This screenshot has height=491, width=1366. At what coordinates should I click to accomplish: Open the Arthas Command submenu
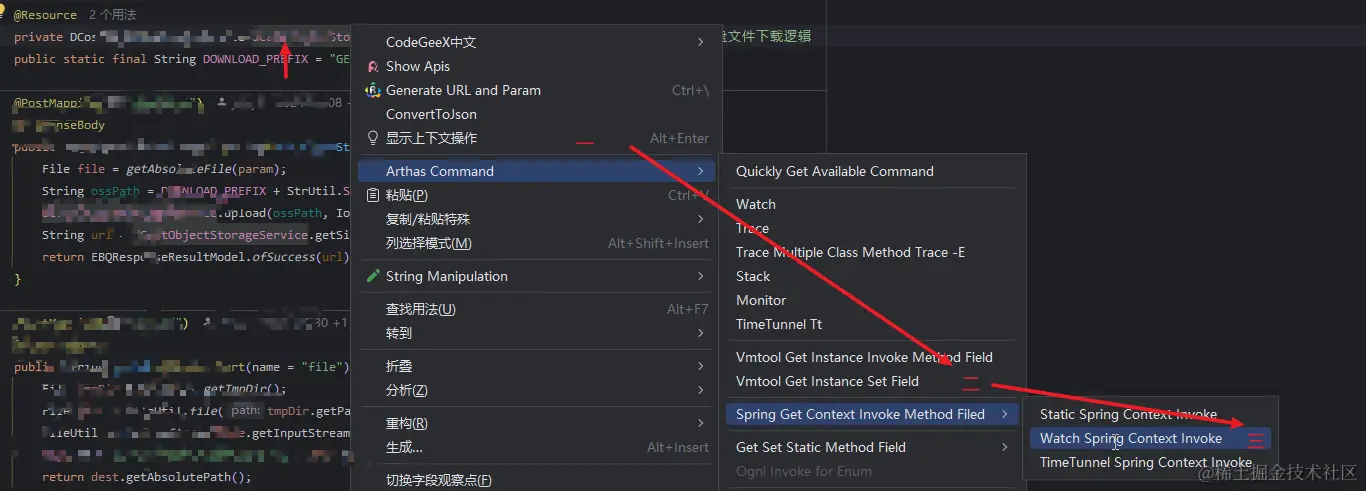pos(536,171)
